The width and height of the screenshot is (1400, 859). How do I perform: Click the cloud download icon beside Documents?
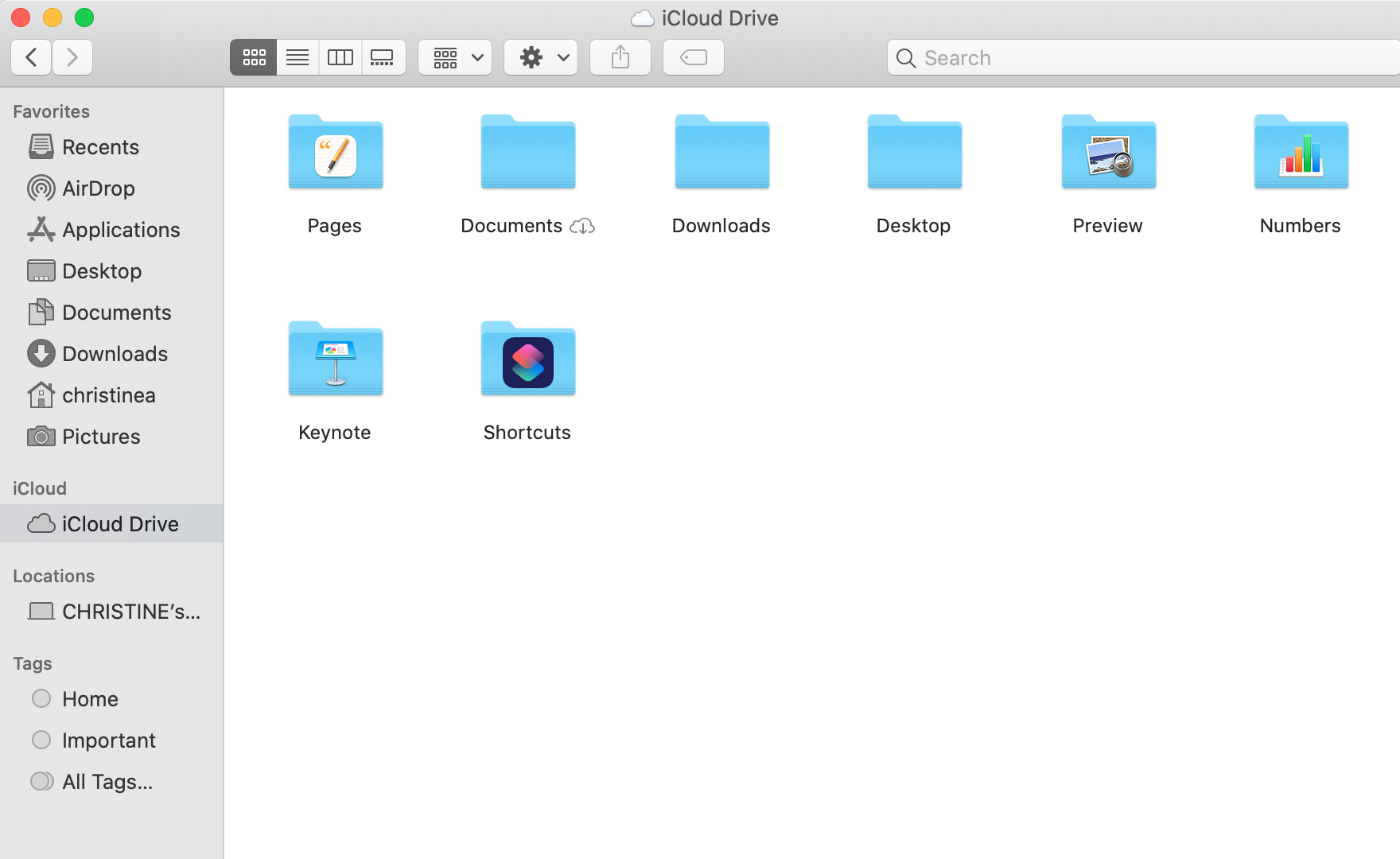click(582, 227)
